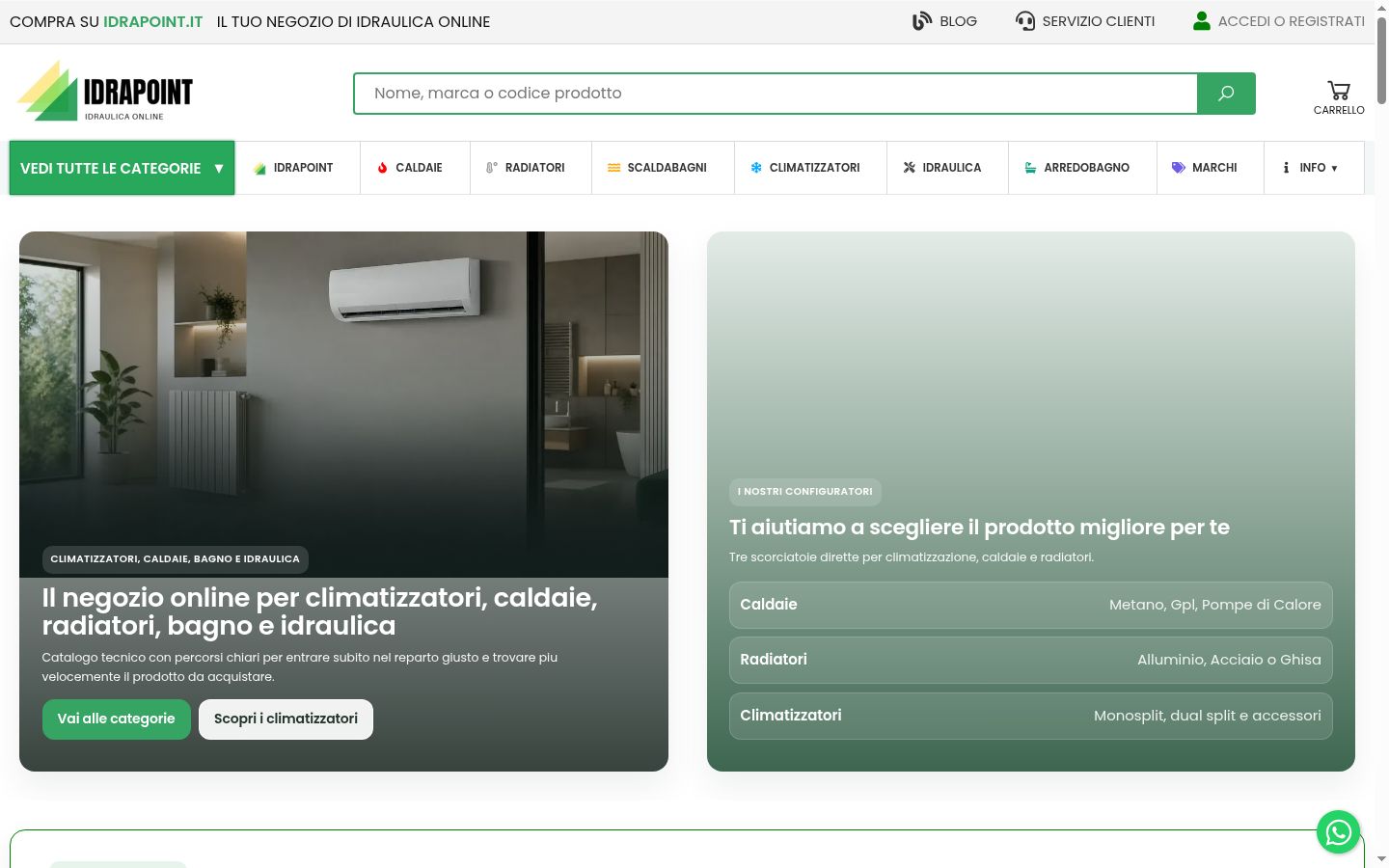Viewport: 1389px width, 868px height.
Task: Expand the Info dropdown arrow
Action: [x=1334, y=169]
